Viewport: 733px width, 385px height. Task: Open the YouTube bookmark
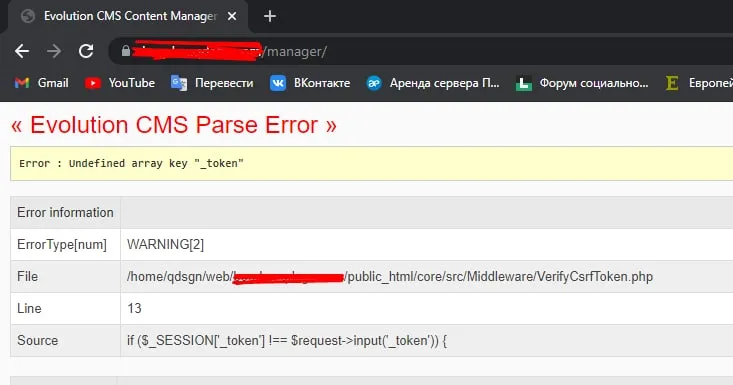pyautogui.click(x=120, y=83)
